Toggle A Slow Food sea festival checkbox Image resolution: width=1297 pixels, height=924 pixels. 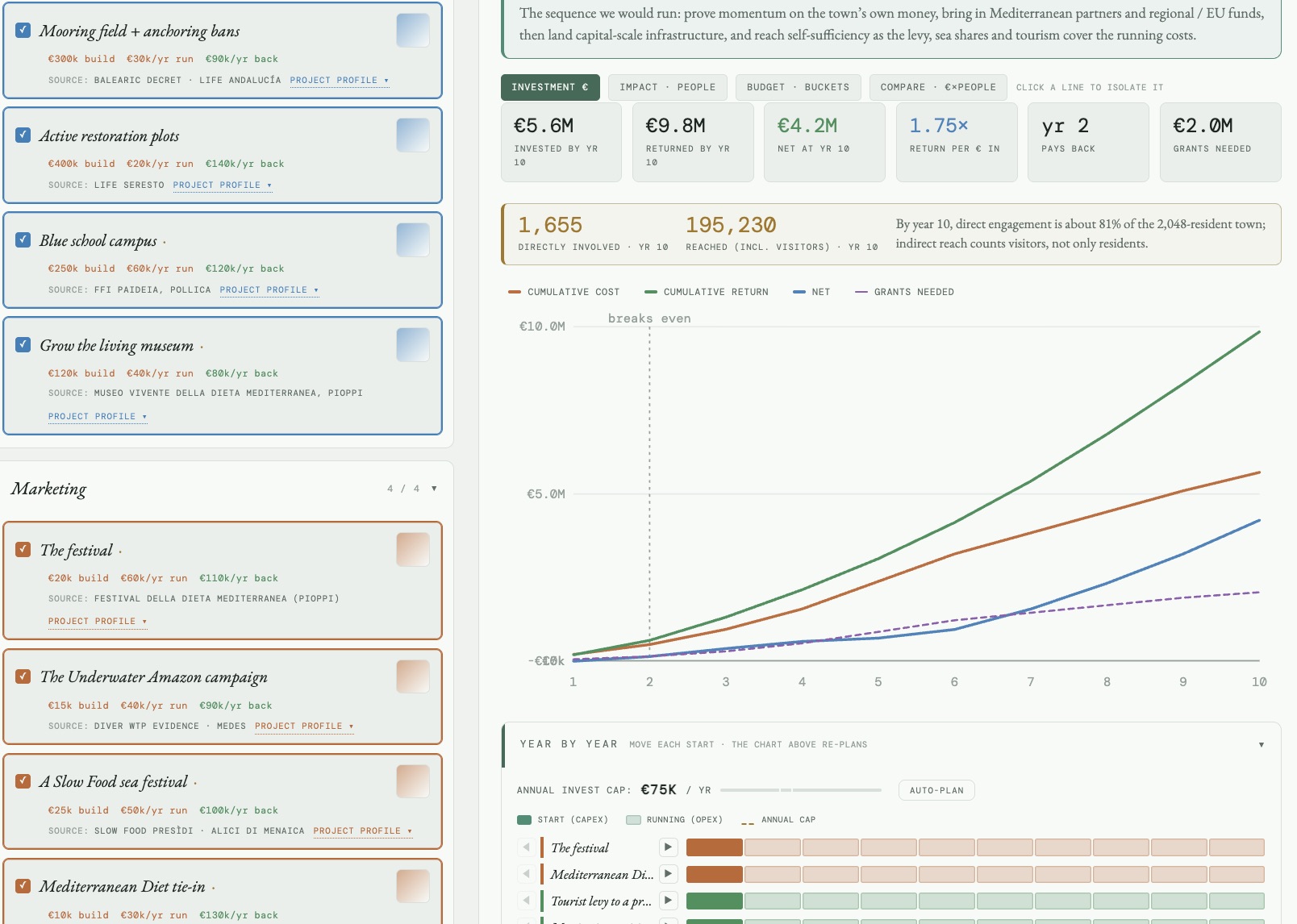(23, 781)
